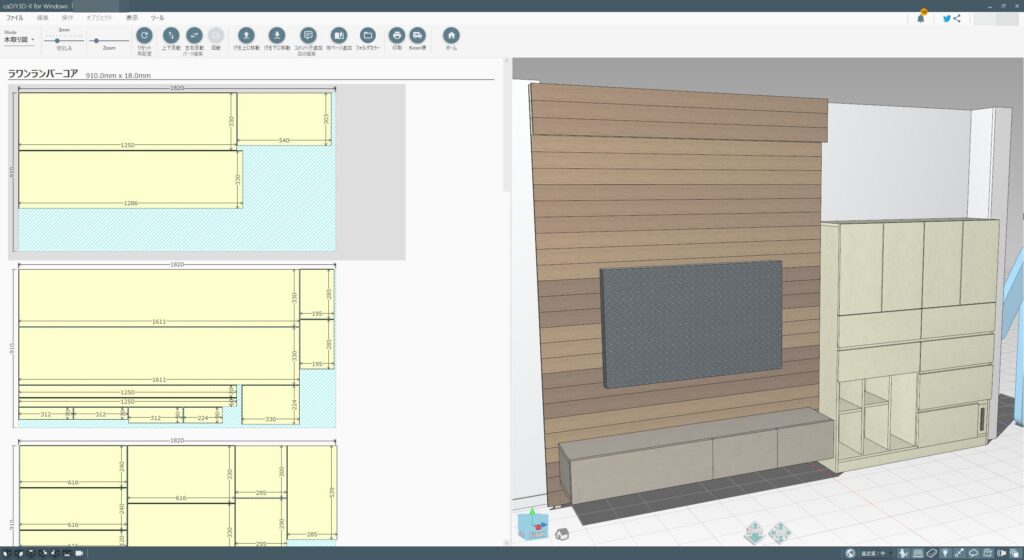This screenshot has width=1024, height=560.
Task: Move row up with 行を上に移動 icon
Action: [x=246, y=35]
